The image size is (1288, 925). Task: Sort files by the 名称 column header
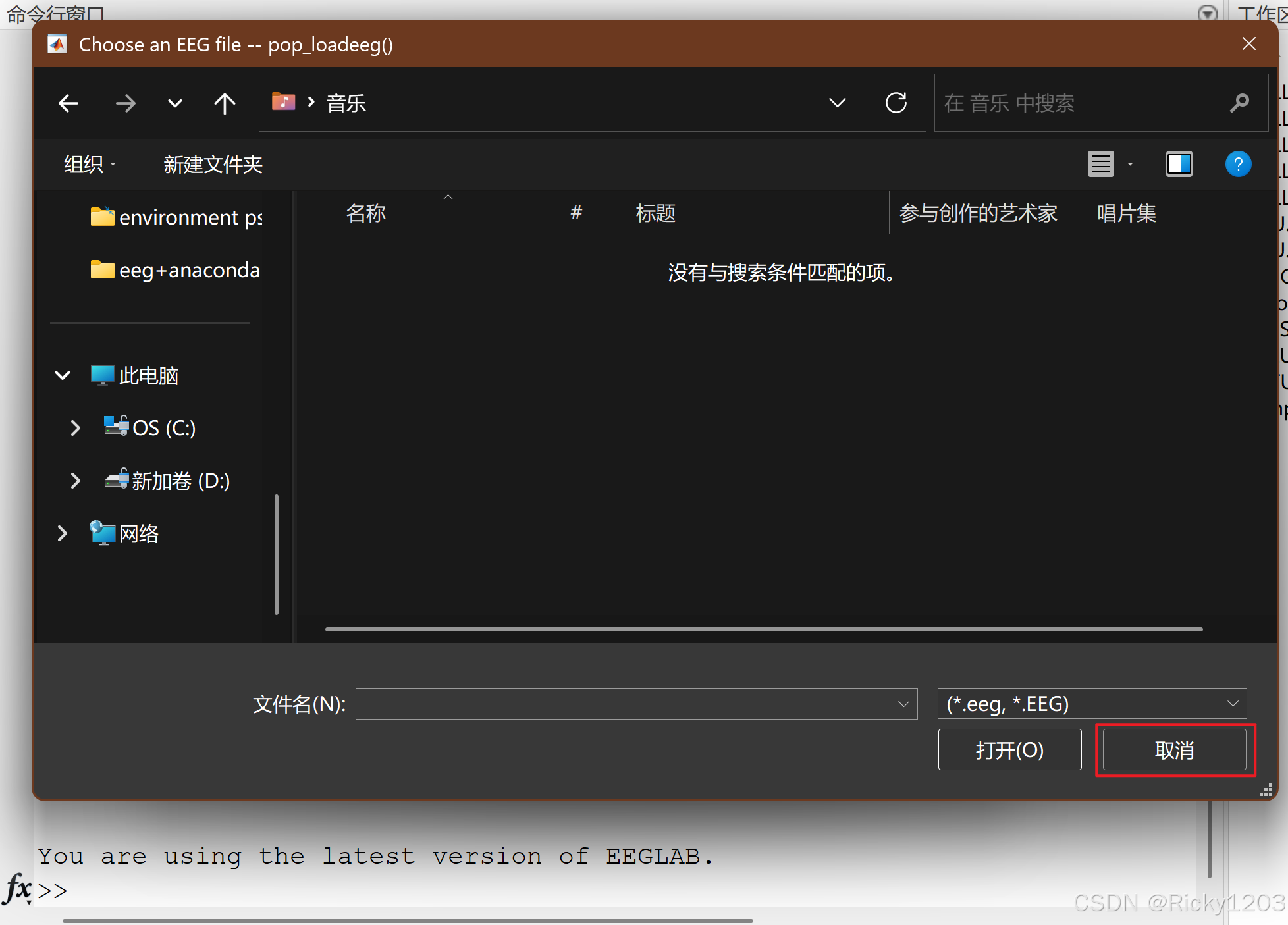pyautogui.click(x=366, y=213)
